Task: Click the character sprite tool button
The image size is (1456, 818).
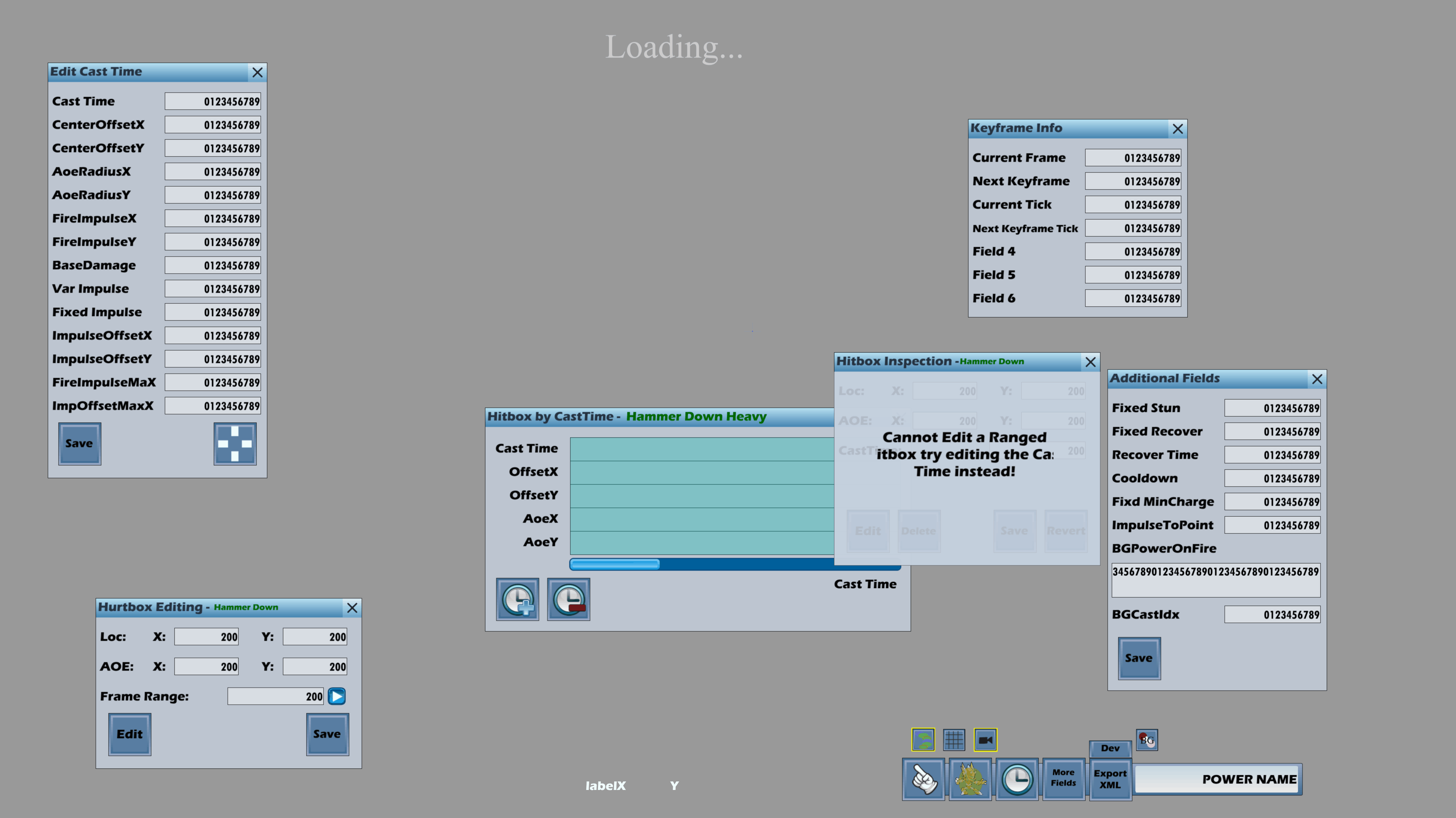Action: 970,780
